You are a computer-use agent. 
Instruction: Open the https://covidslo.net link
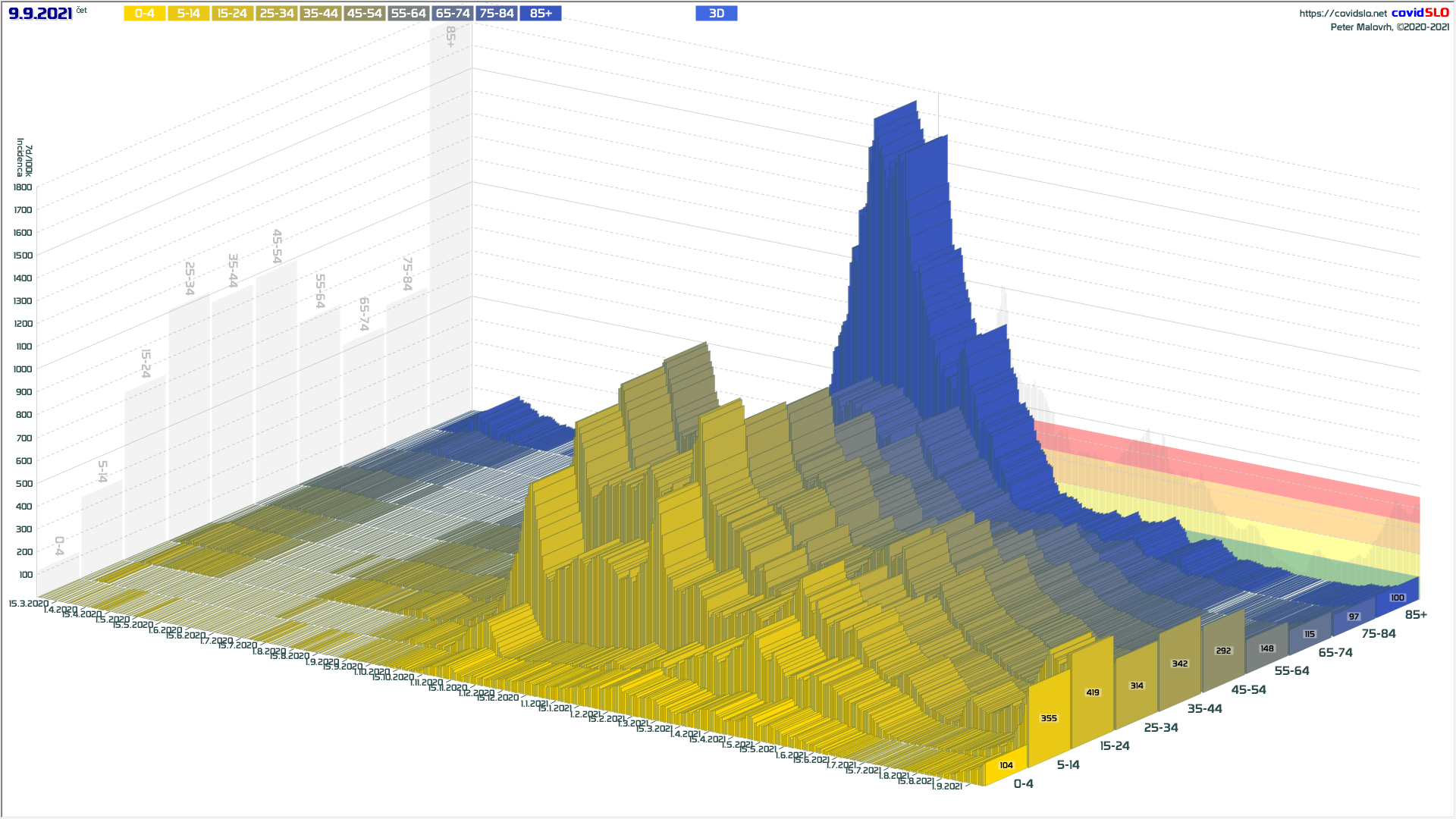point(1342,14)
